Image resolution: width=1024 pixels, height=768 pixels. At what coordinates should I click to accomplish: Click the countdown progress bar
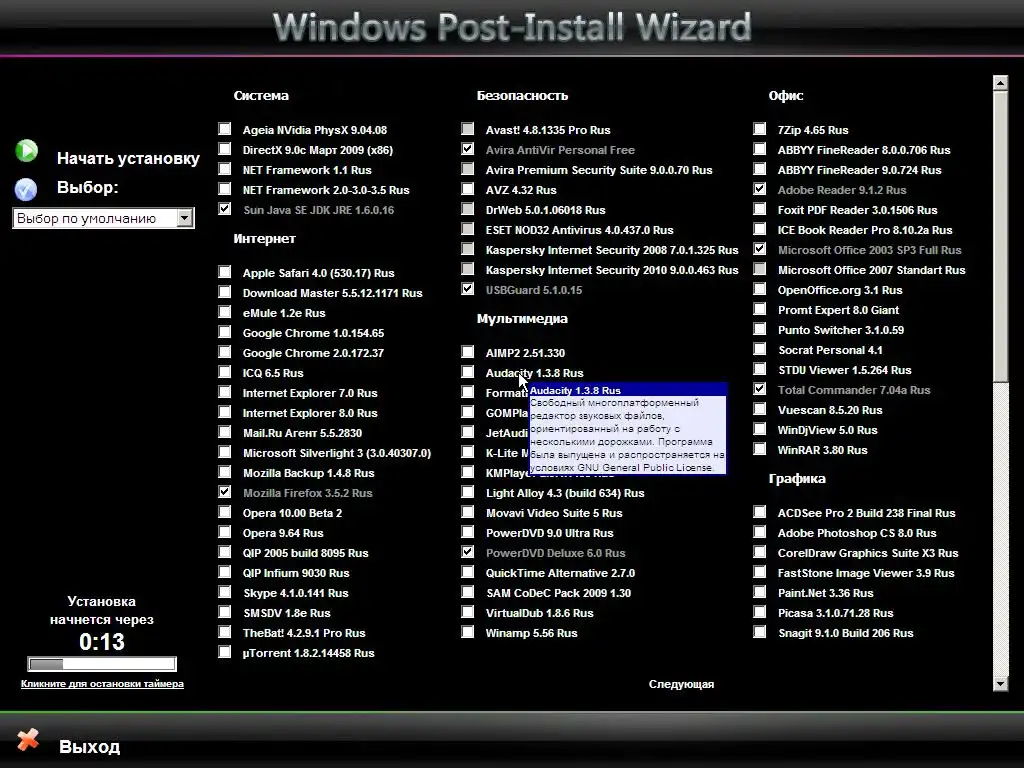tap(102, 664)
